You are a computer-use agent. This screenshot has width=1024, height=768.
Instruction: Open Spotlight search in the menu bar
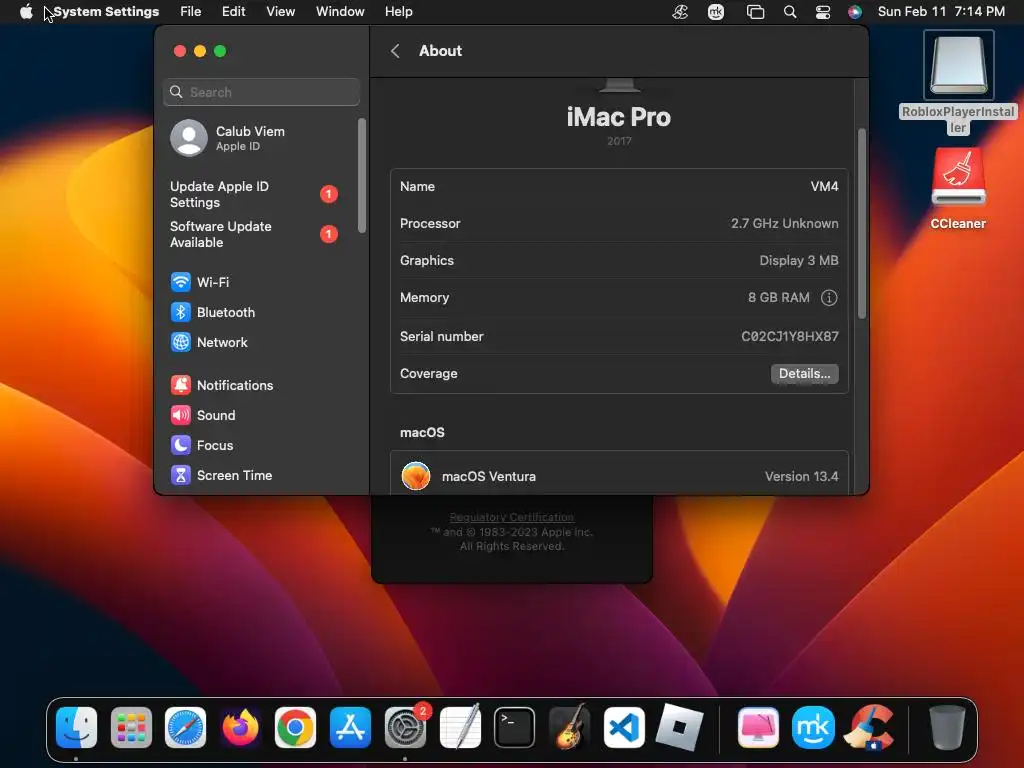[x=790, y=12]
